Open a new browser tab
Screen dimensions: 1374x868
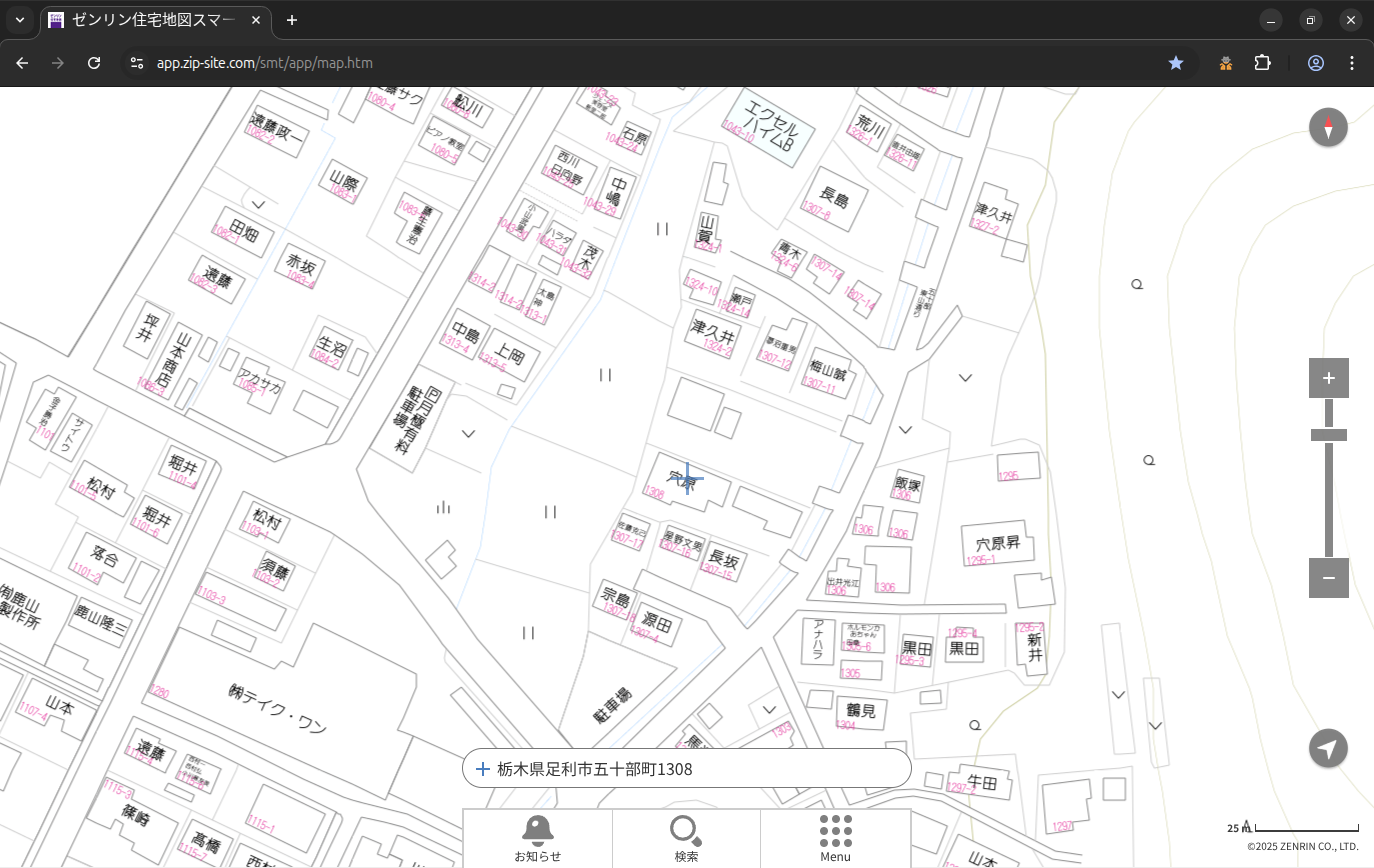point(292,20)
